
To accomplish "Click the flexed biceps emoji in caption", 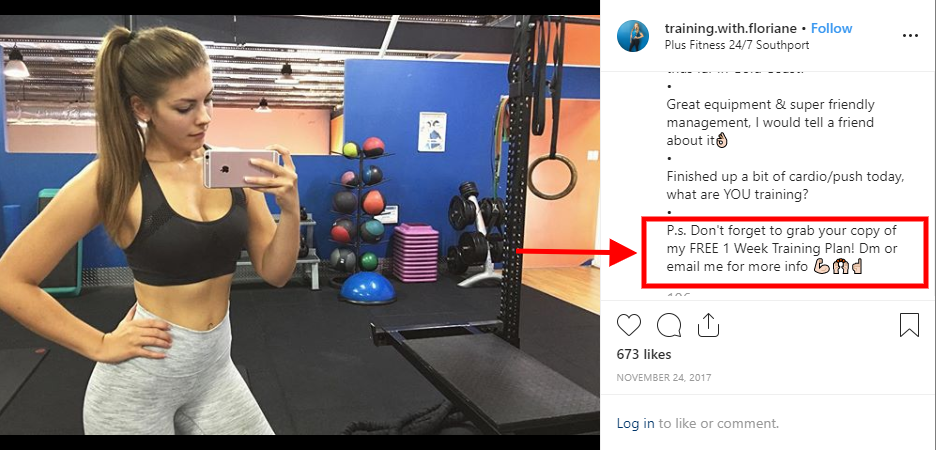I will pos(821,266).
